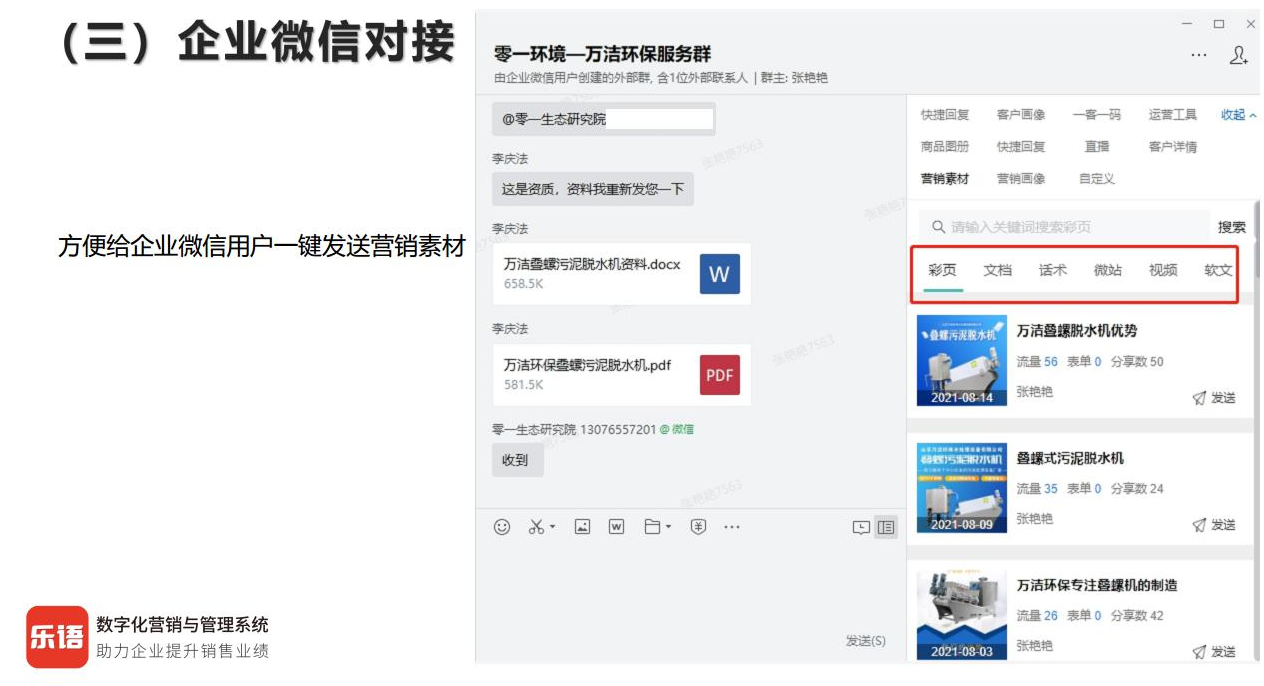
Task: Click the search magnifier icon
Action: pyautogui.click(x=938, y=227)
